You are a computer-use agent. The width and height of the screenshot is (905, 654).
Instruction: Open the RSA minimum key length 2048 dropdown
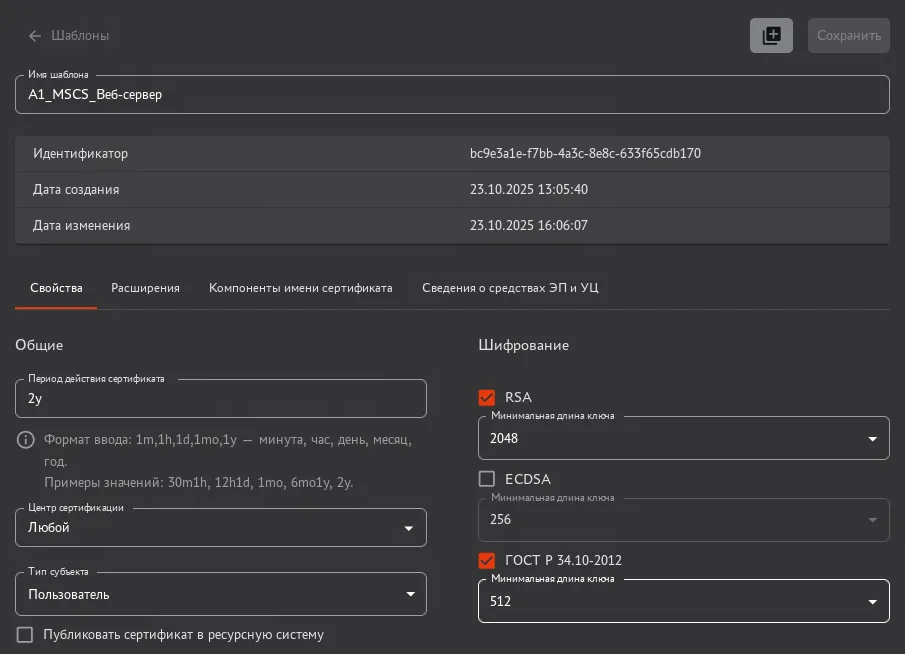coord(684,438)
